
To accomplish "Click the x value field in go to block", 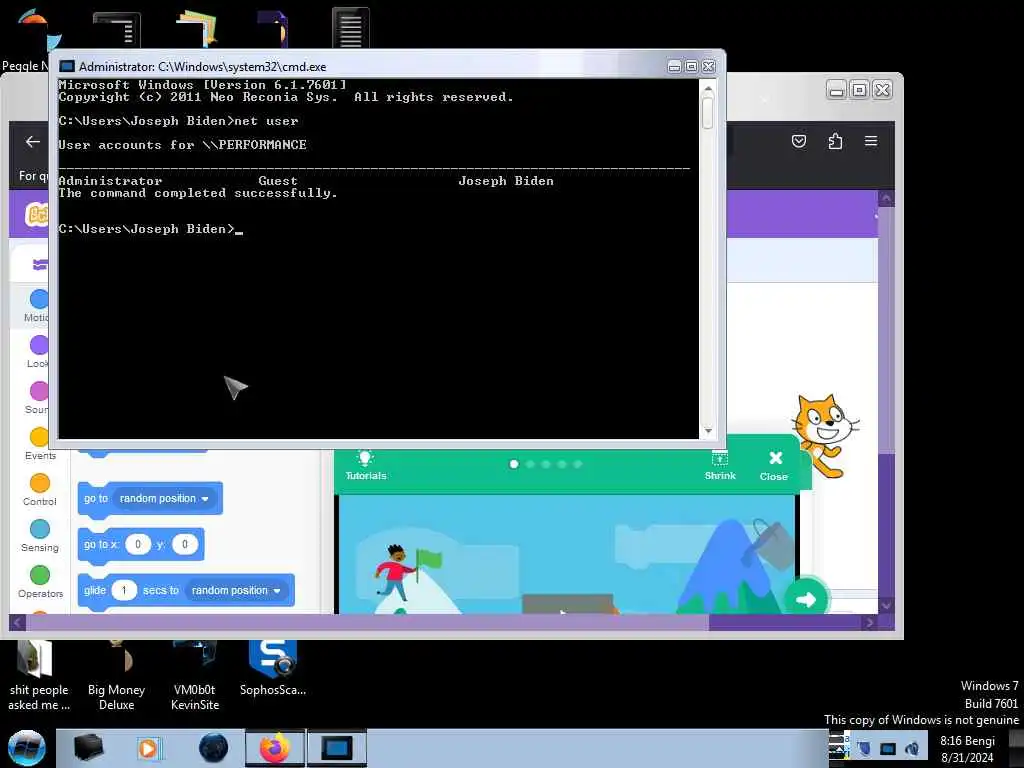I will tap(137, 544).
